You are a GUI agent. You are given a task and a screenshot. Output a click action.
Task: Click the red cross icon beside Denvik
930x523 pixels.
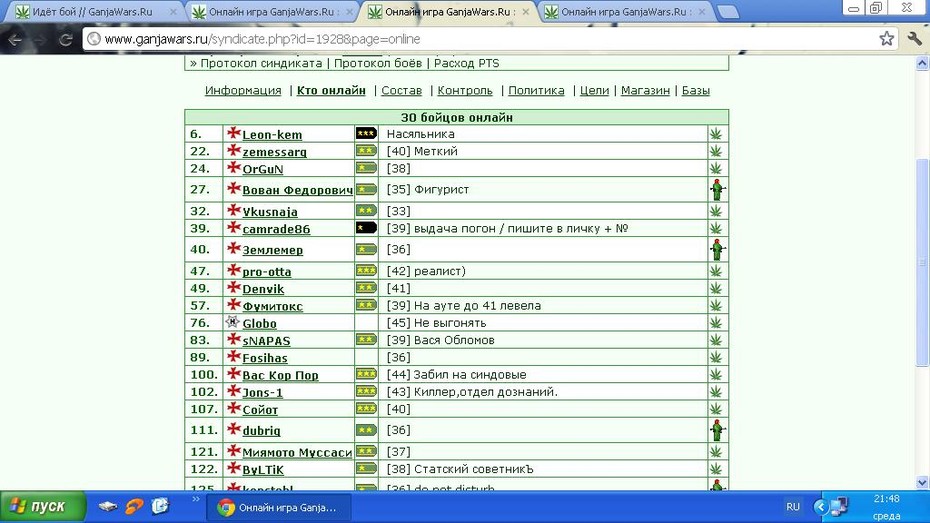click(234, 288)
